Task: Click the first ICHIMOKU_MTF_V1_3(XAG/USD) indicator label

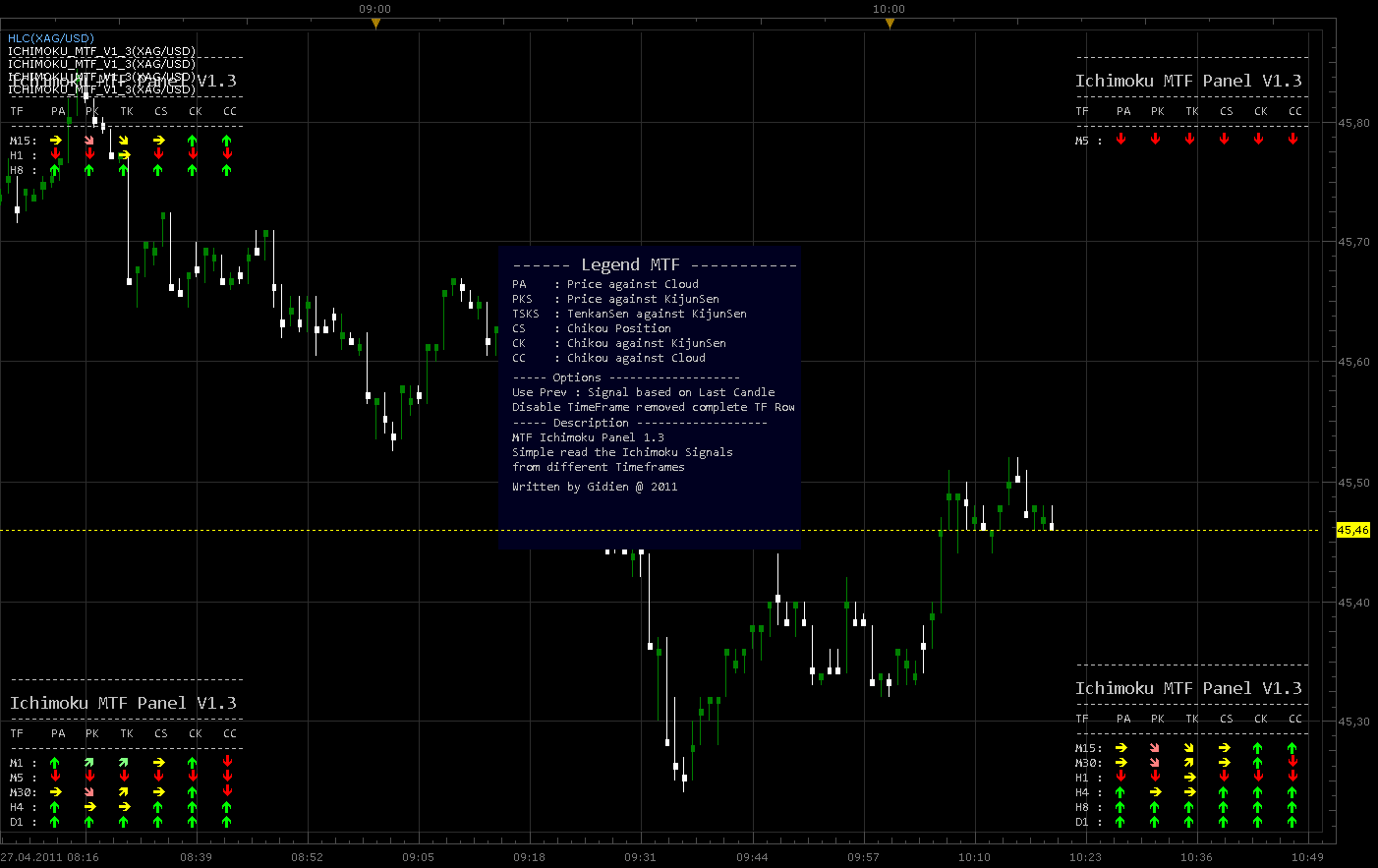Action: click(x=102, y=51)
